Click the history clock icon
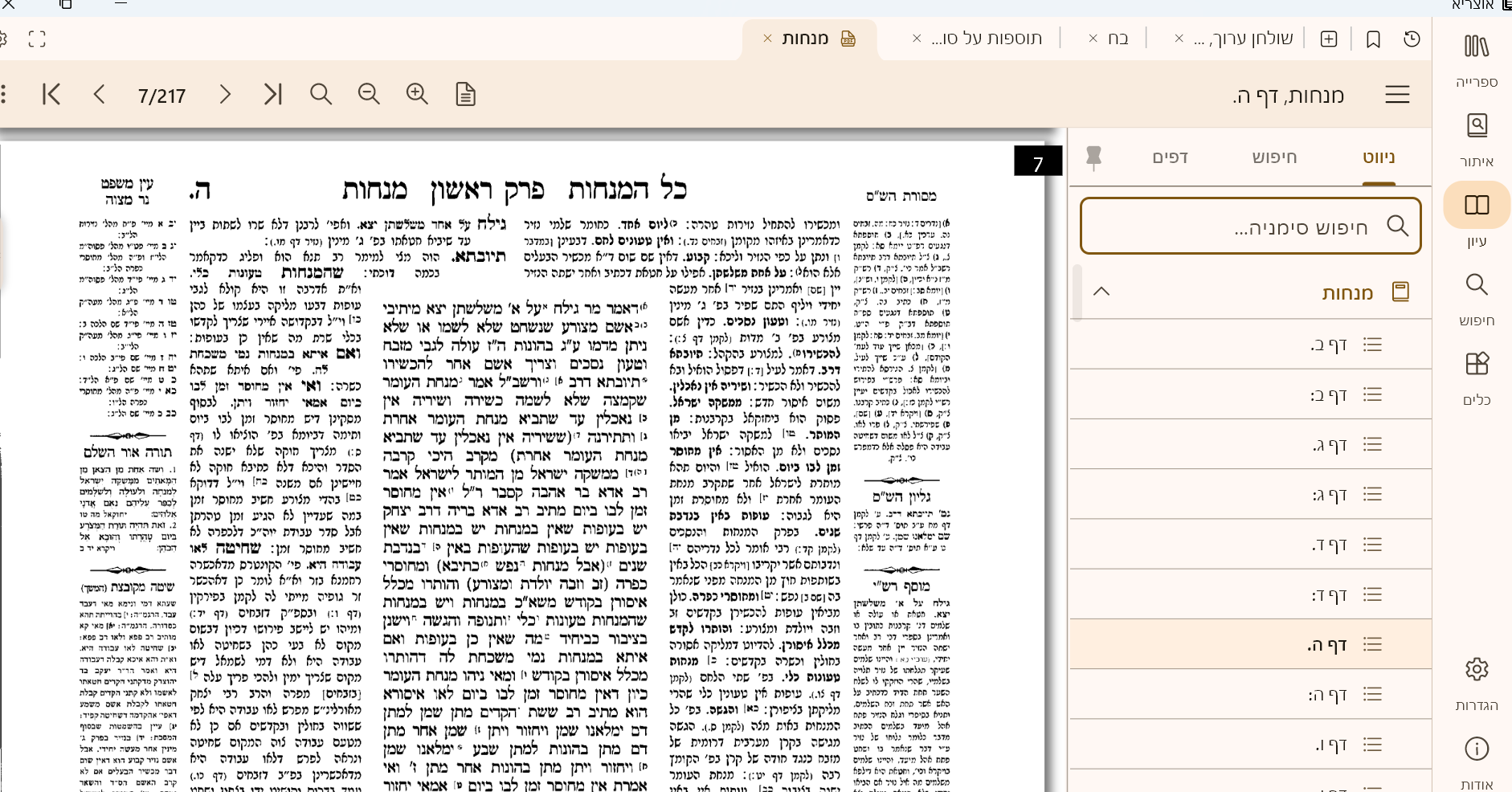The width and height of the screenshot is (1512, 792). [1412, 39]
